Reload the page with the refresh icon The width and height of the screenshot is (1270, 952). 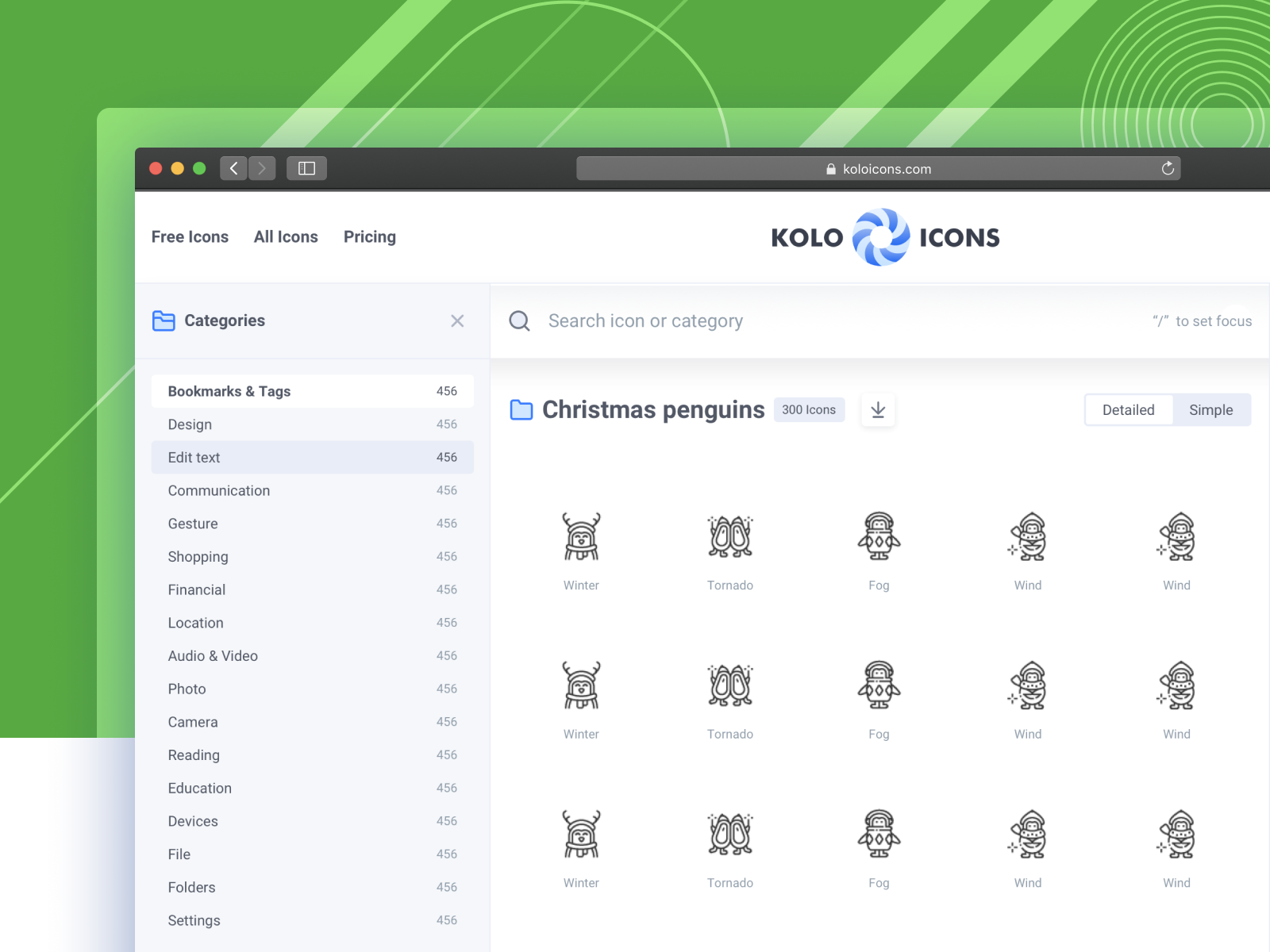[1168, 168]
